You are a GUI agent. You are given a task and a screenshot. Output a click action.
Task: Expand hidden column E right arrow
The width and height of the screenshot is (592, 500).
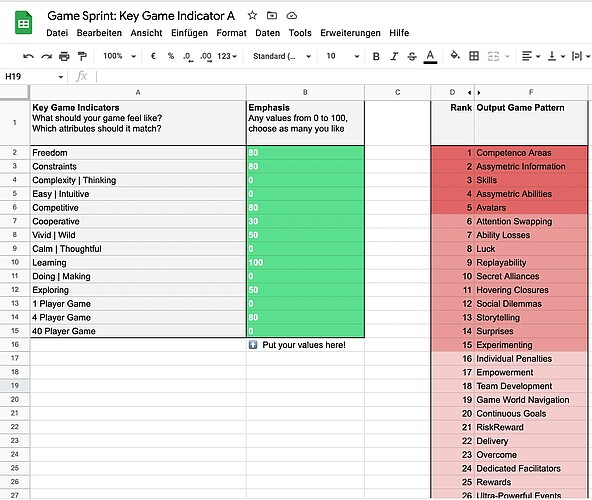click(479, 93)
